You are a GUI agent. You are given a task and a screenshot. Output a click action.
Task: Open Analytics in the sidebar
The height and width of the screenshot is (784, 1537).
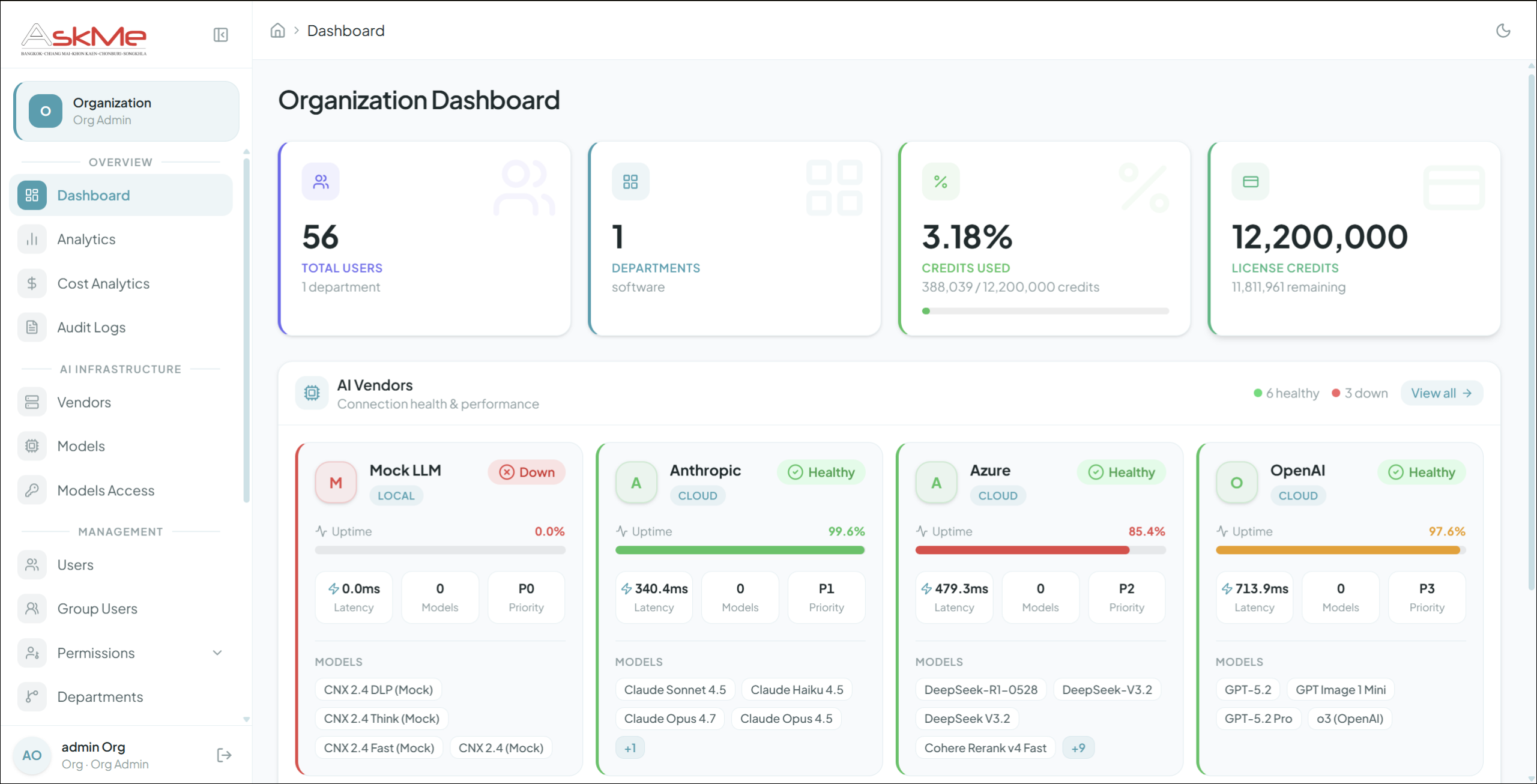tap(121, 240)
